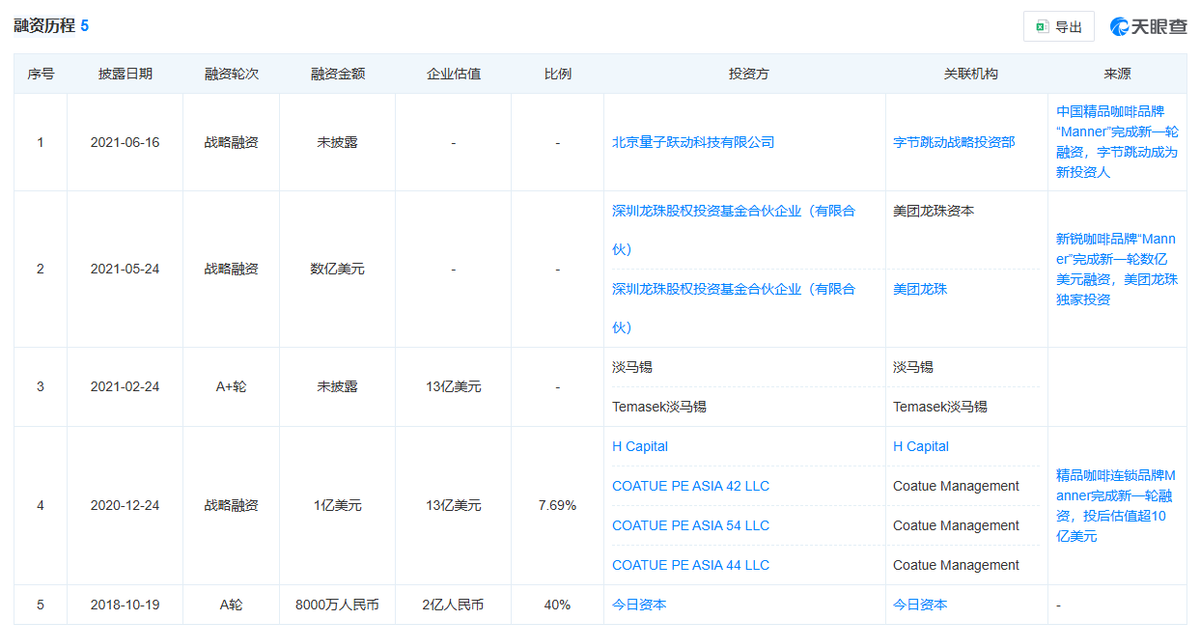Open H Capital investor link
Viewport: 1200px width, 625px height.
click(640, 446)
